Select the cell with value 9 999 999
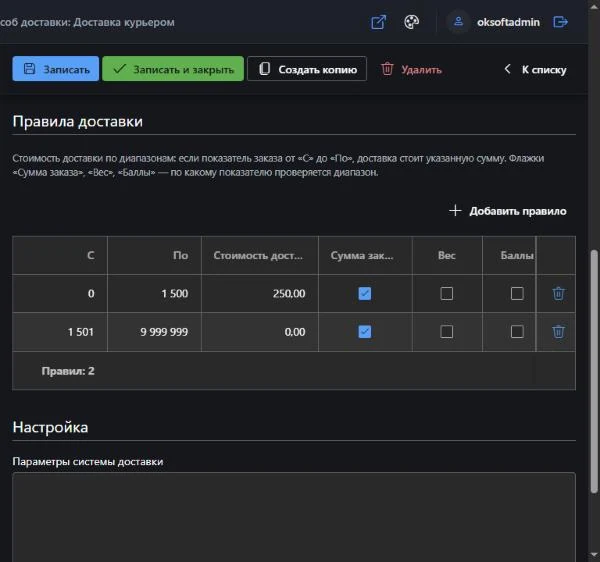Screen dimensions: 600x562 click(x=155, y=332)
